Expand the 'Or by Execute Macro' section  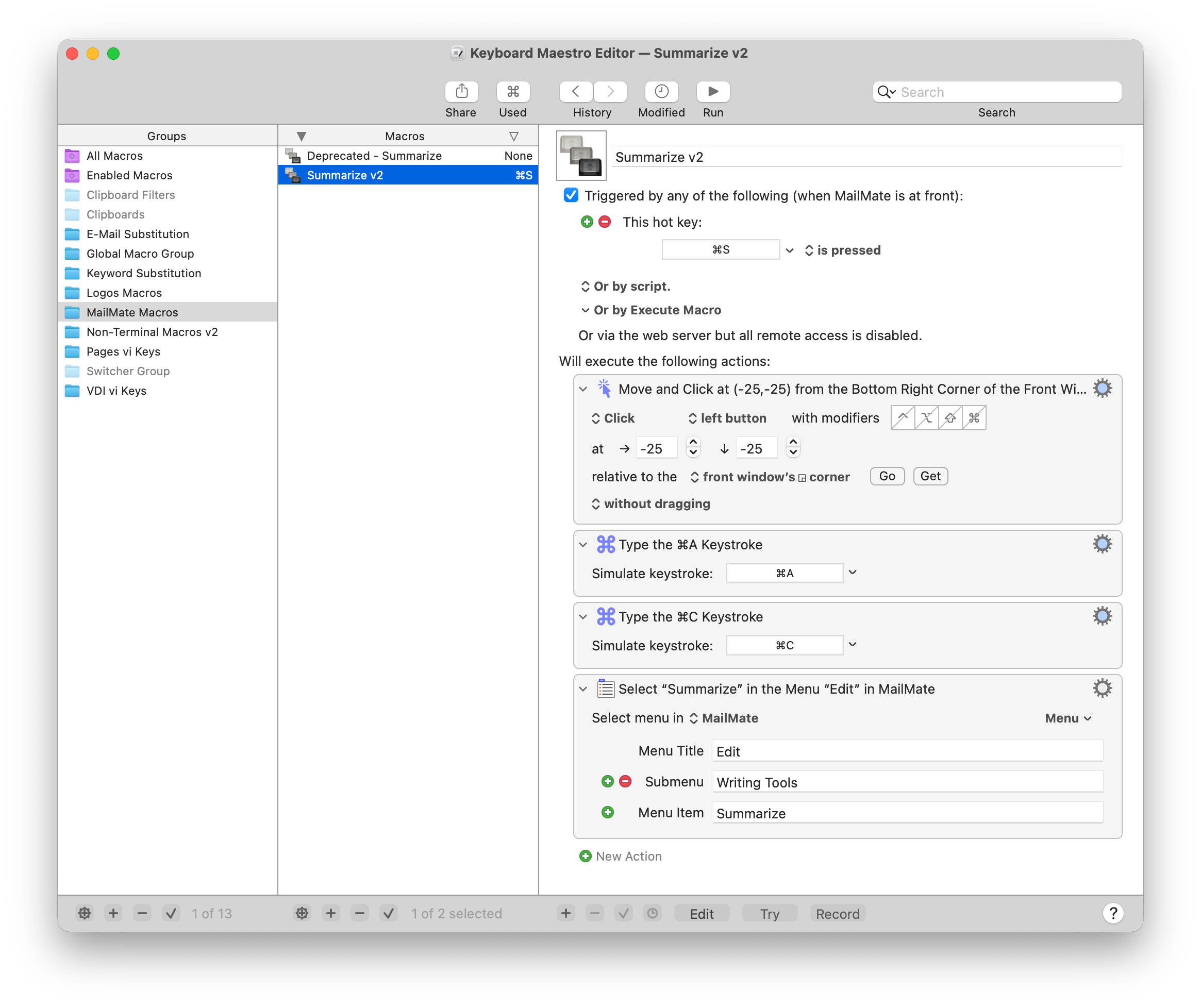coord(585,310)
